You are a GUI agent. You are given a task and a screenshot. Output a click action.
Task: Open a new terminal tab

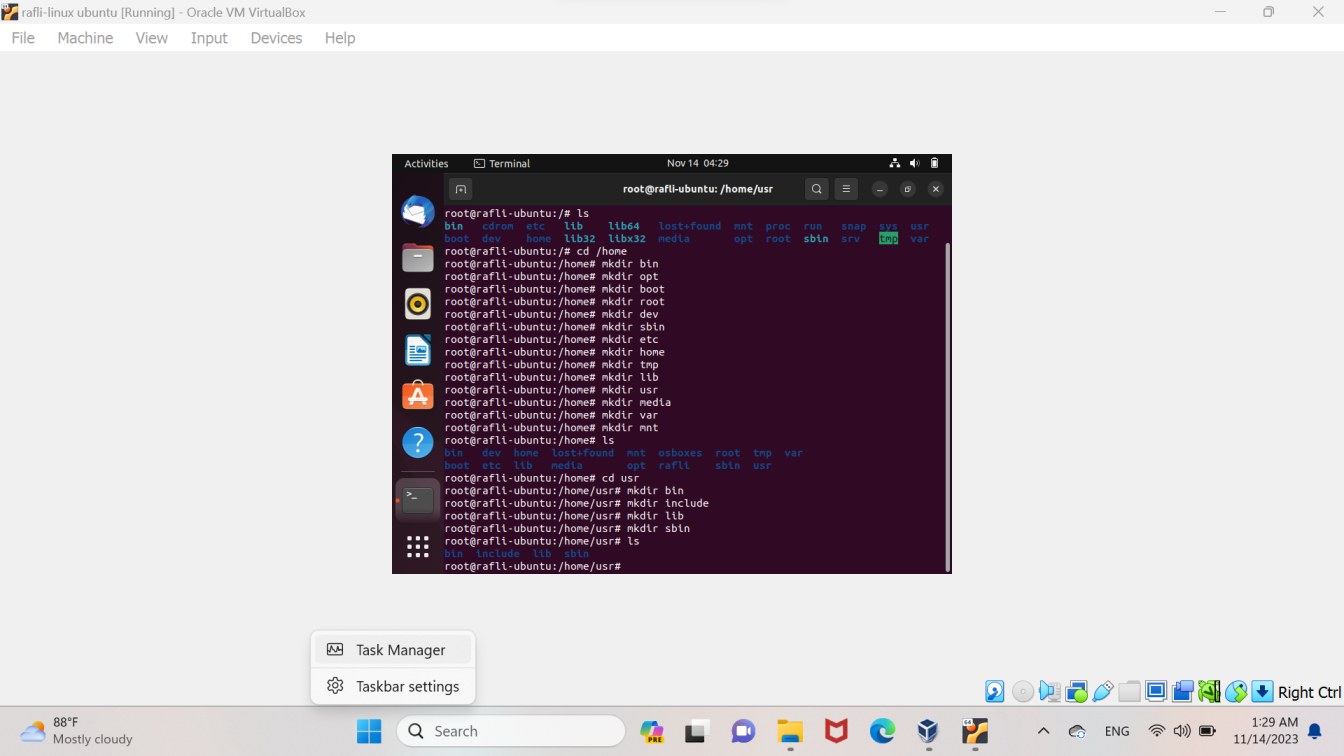pyautogui.click(x=460, y=189)
